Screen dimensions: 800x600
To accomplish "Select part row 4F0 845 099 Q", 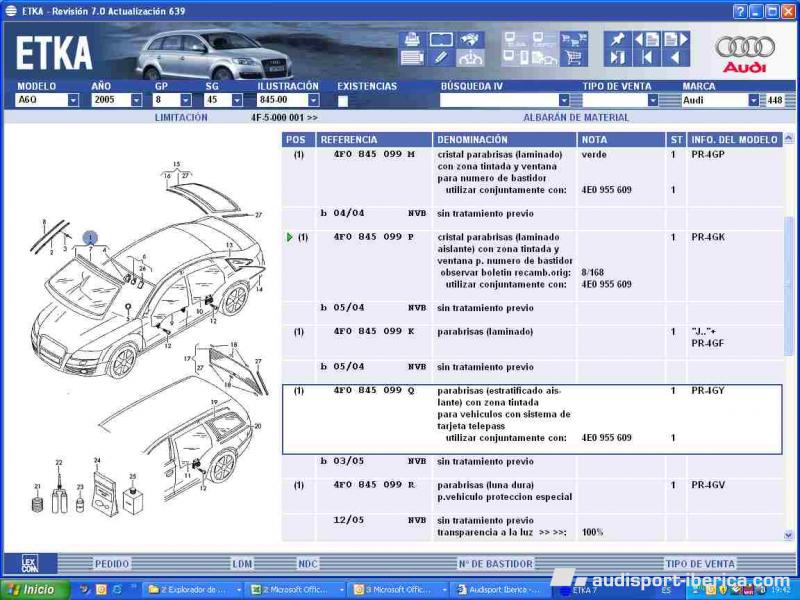I will click(x=532, y=419).
